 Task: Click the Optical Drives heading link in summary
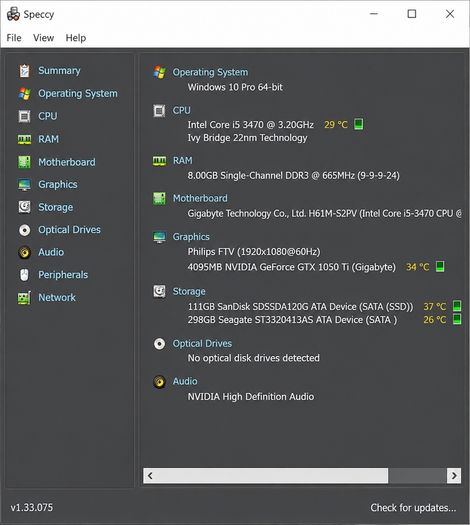tap(202, 344)
